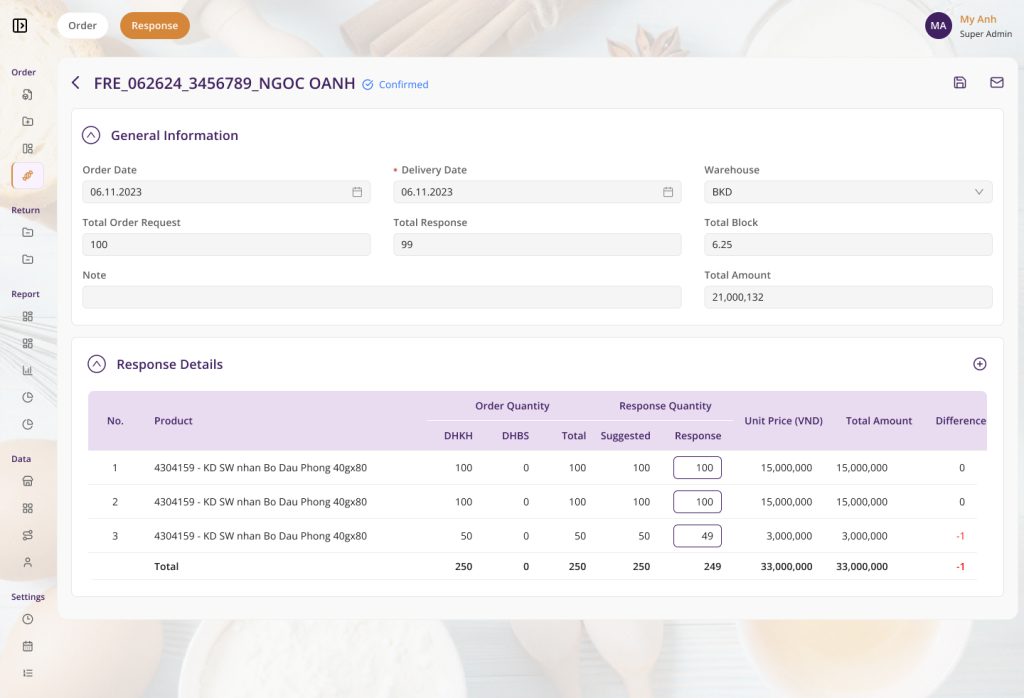Open the clock icon under Settings
The height and width of the screenshot is (698, 1024).
28,619
